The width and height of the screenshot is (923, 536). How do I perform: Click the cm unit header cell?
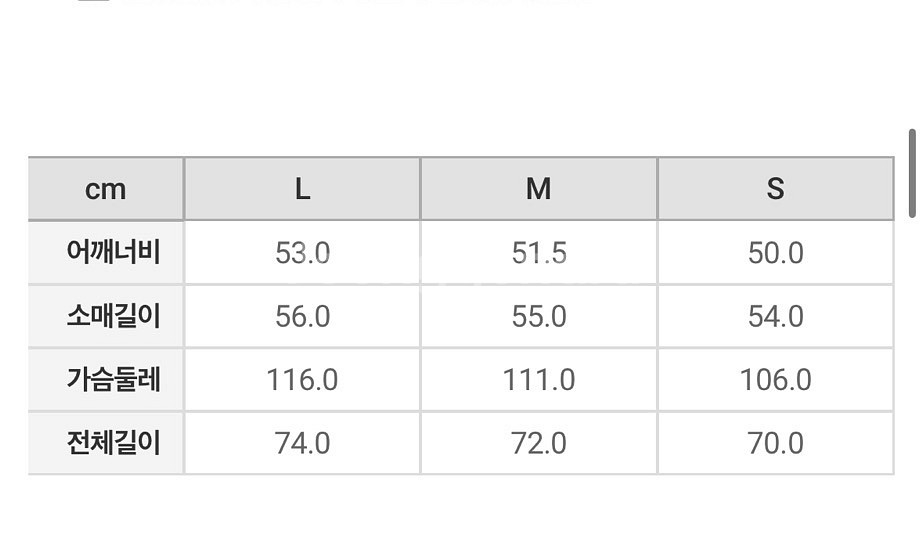106,189
